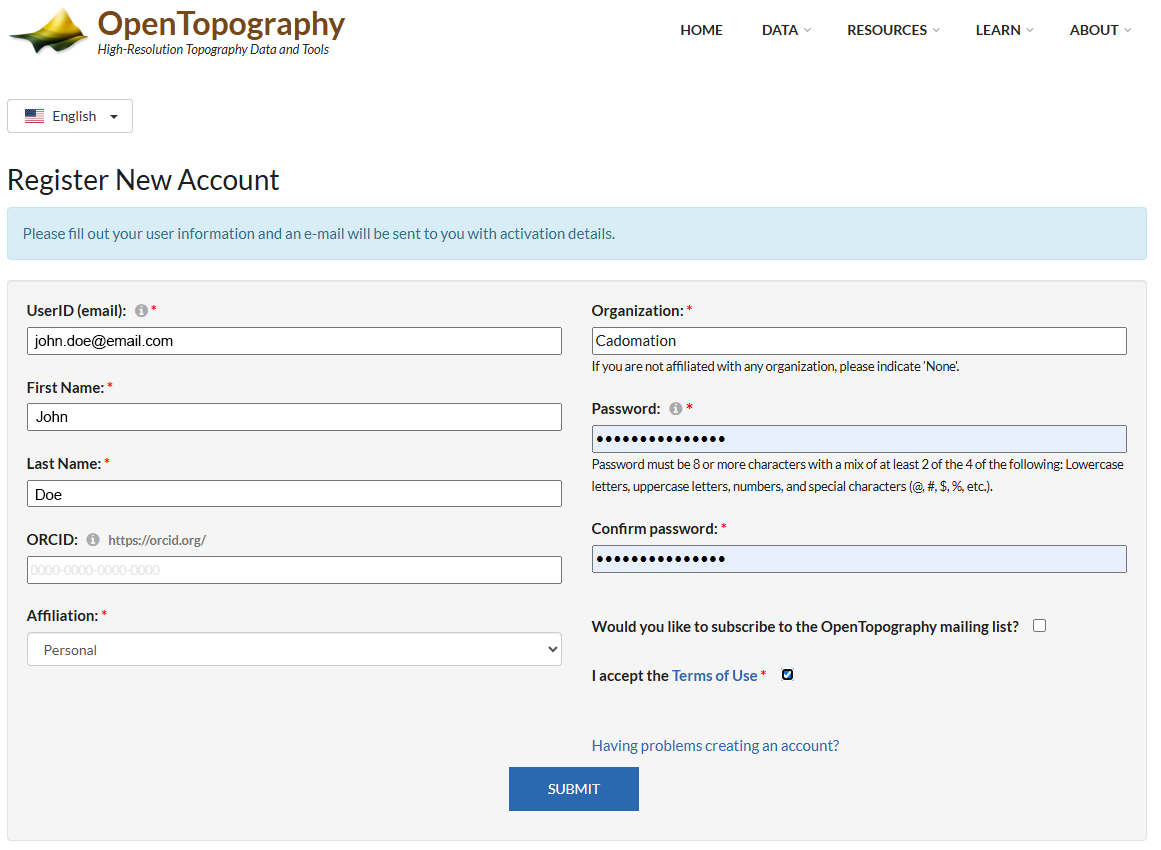The image size is (1161, 850).
Task: Uncheck the accept Terms of Use checkbox
Action: [x=788, y=675]
